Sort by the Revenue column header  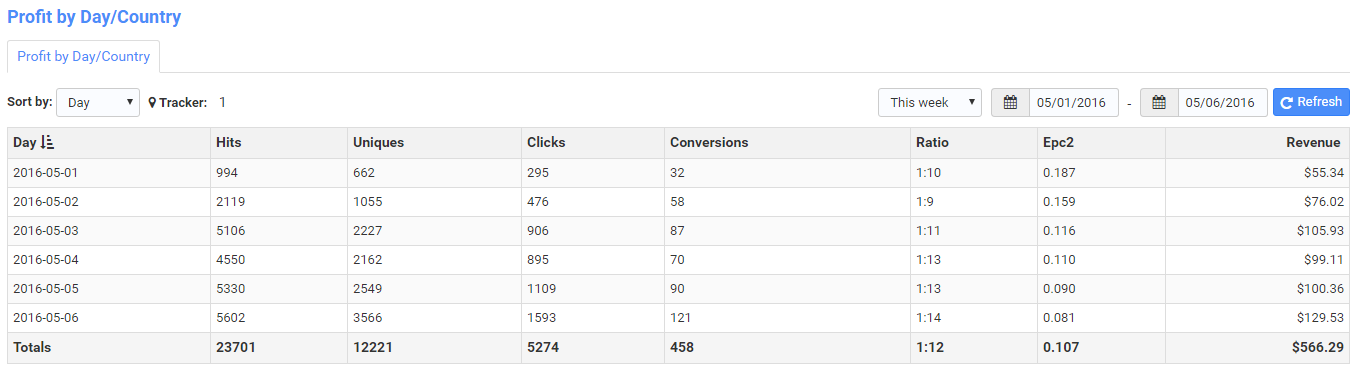1313,143
